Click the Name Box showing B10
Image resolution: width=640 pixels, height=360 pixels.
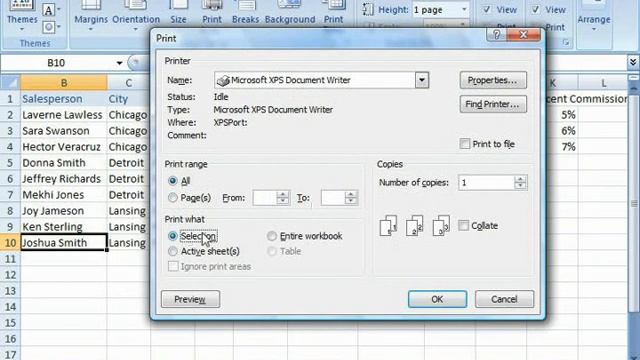tap(57, 63)
